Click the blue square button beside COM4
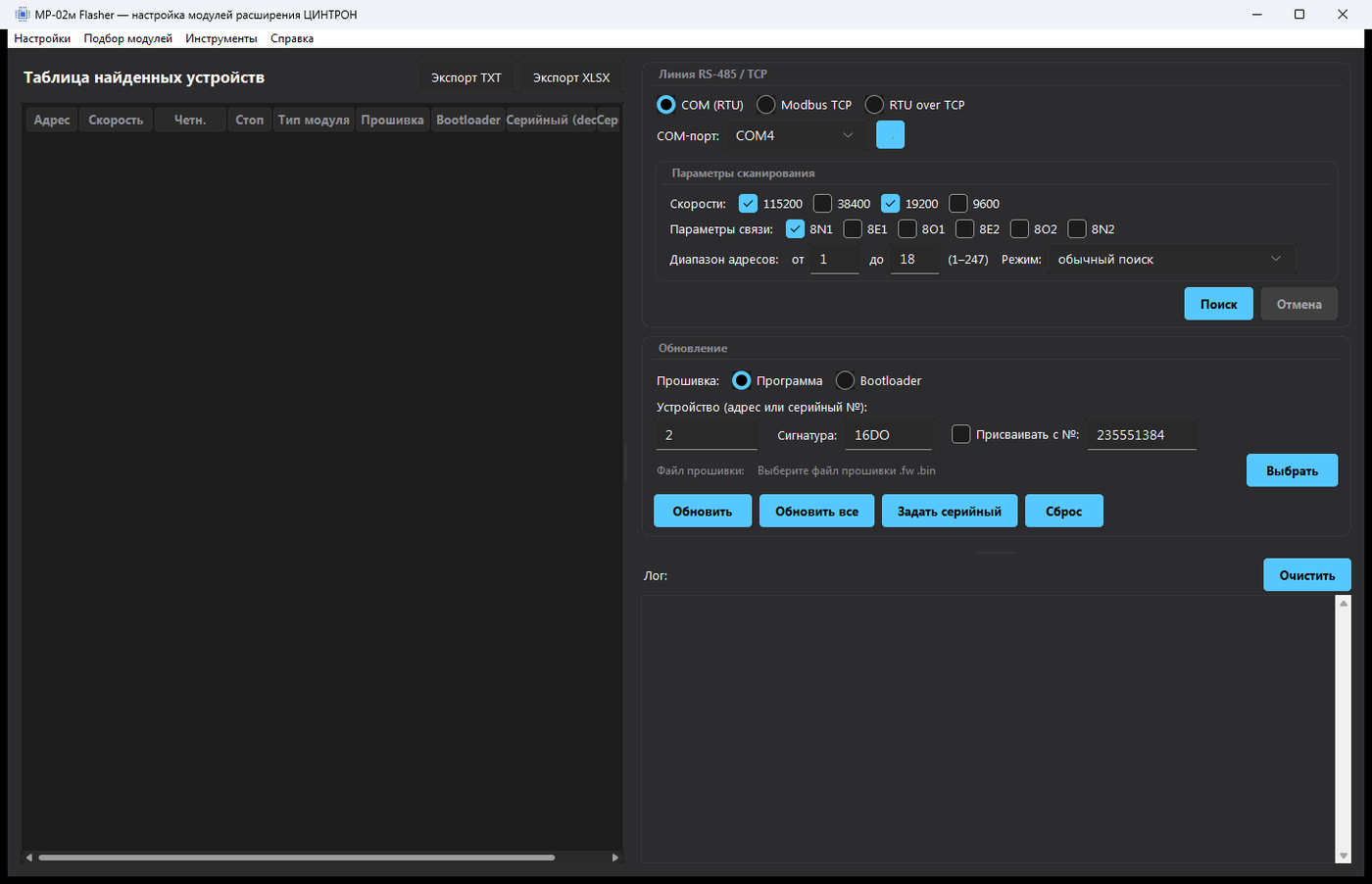 [890, 135]
